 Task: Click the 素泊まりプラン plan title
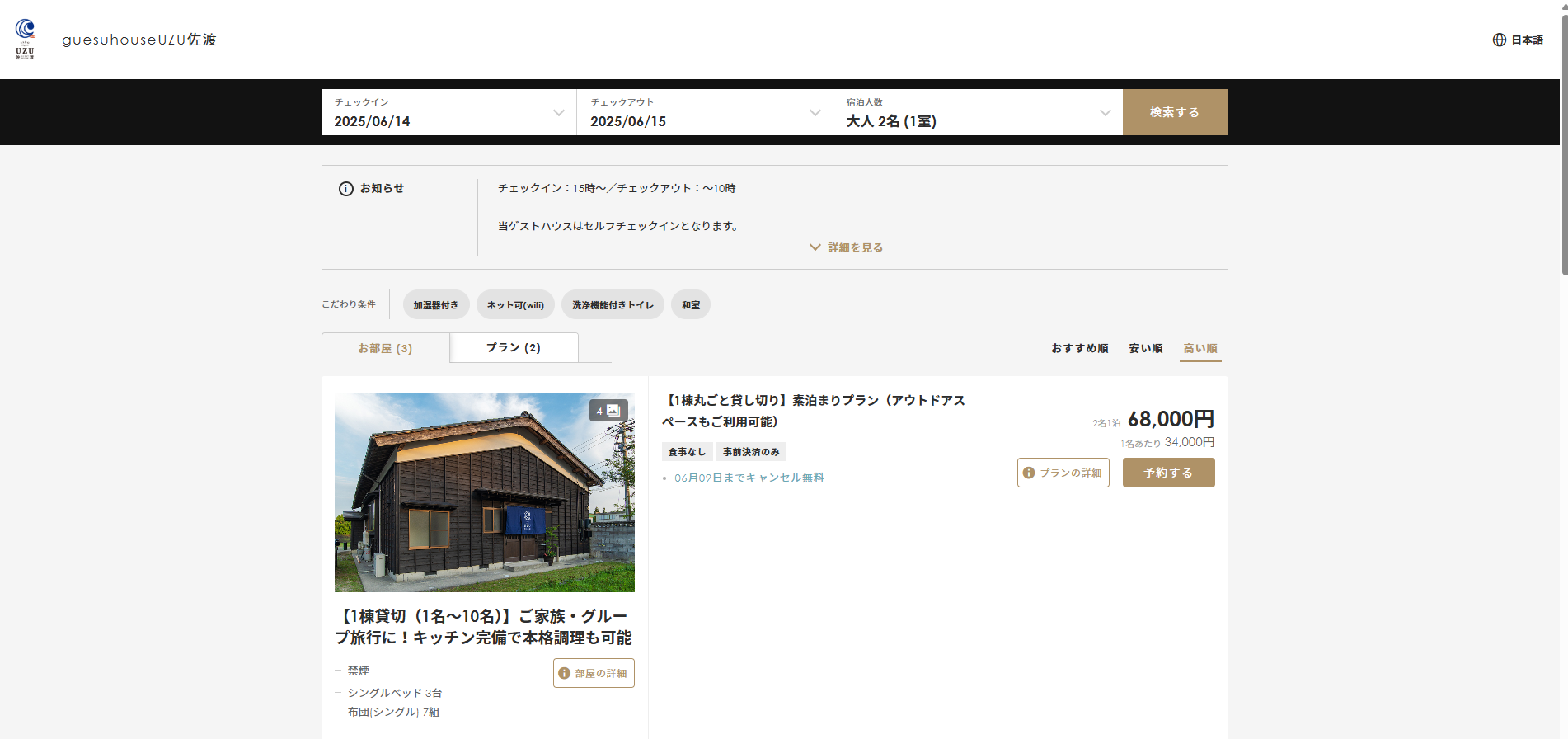click(814, 411)
